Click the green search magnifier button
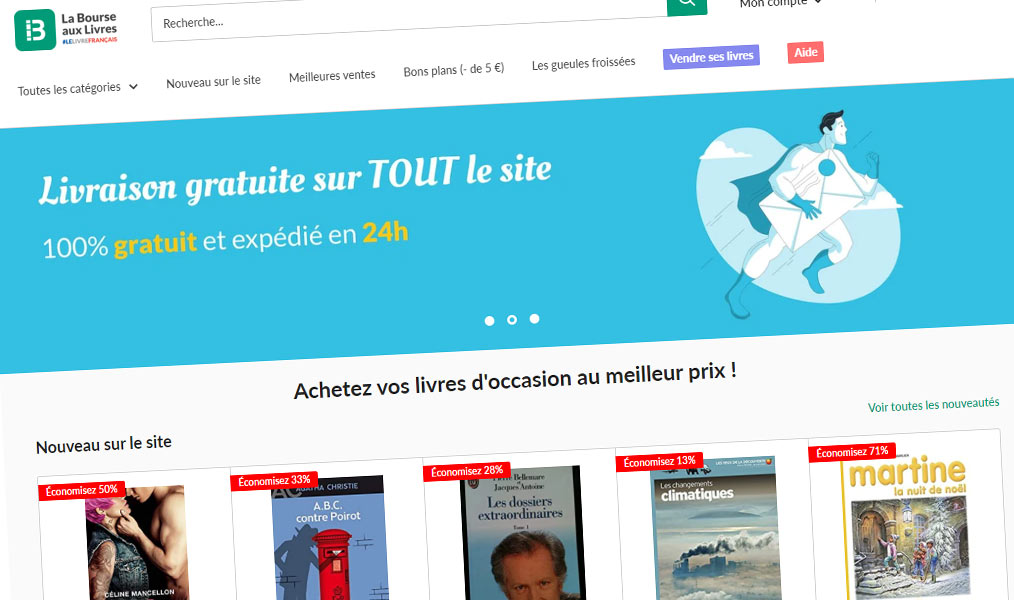 click(x=687, y=5)
